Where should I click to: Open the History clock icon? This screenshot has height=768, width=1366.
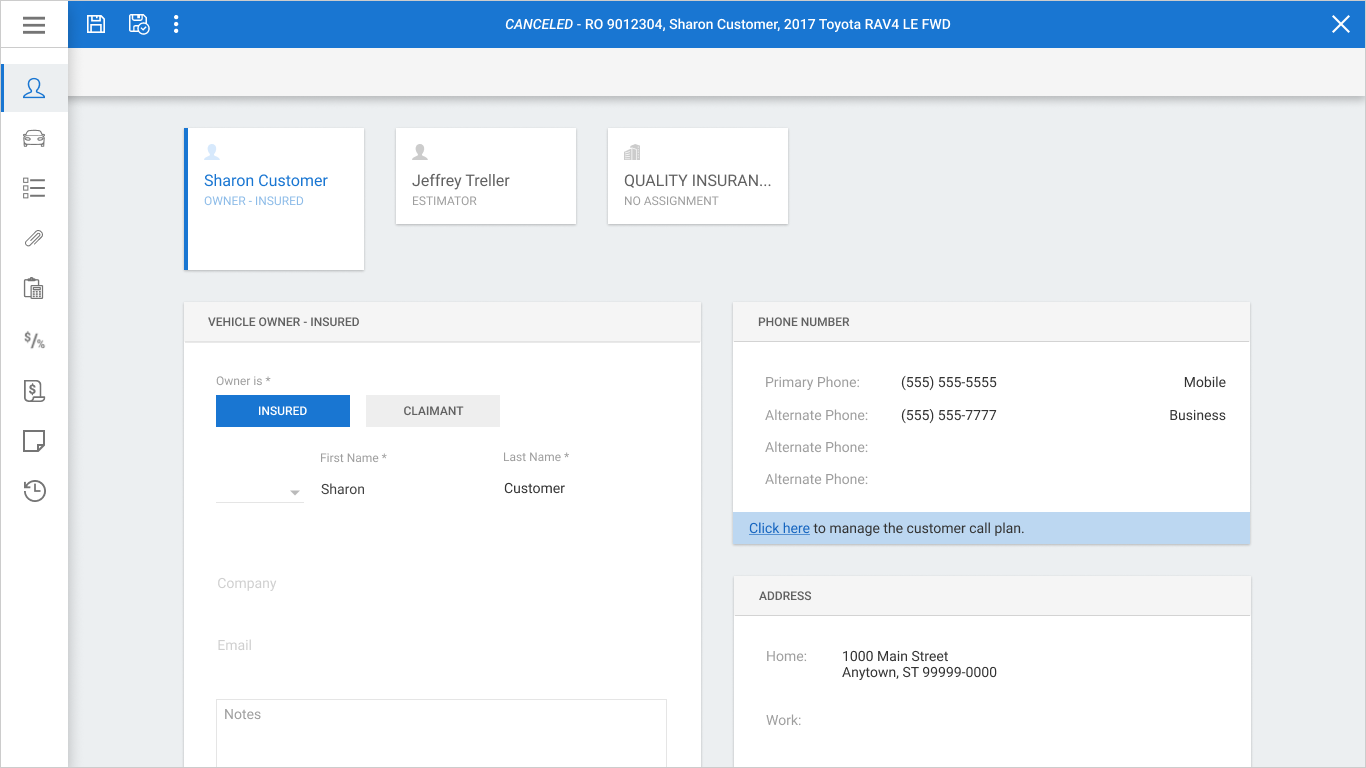click(x=34, y=491)
